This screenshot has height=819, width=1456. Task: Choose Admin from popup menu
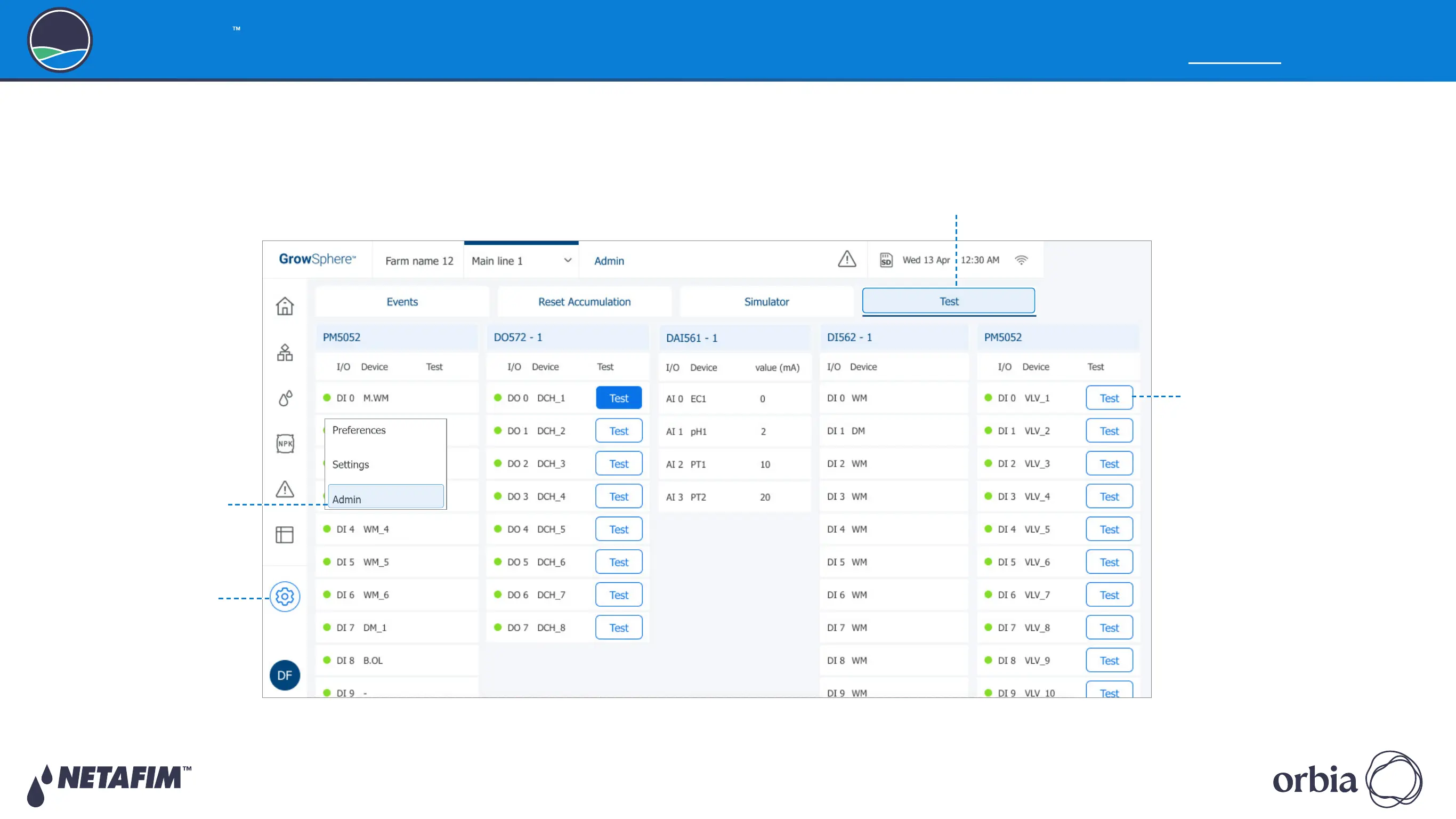point(386,496)
